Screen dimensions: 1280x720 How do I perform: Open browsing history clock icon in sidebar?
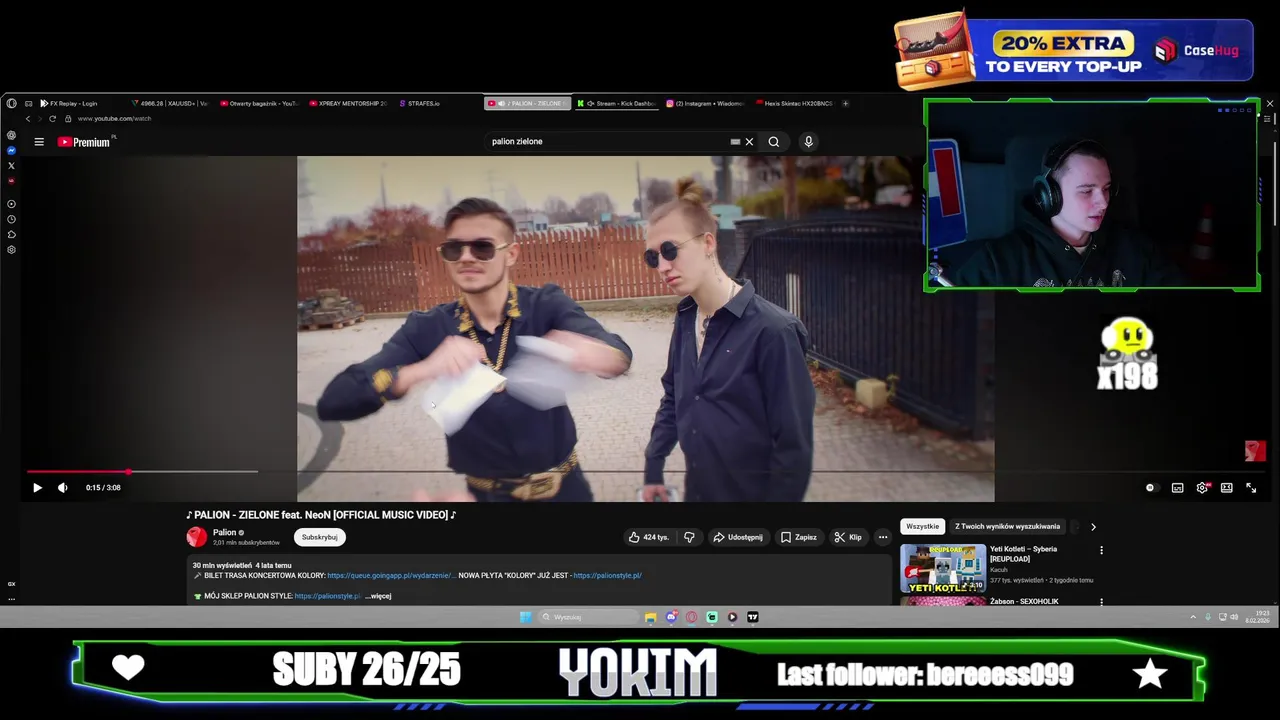11,219
